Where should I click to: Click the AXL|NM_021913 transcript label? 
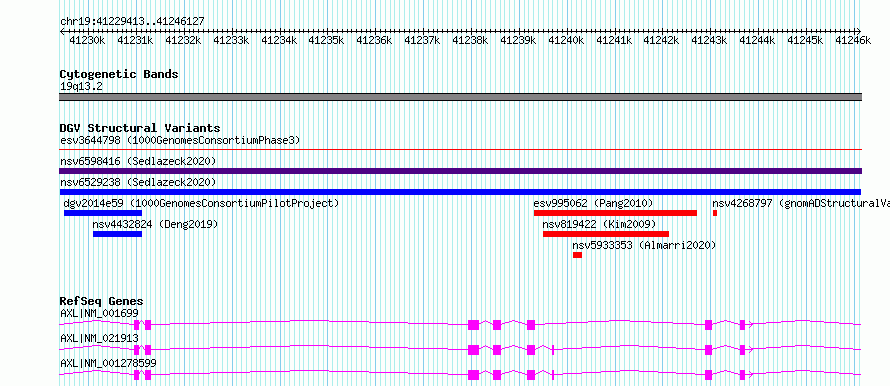coord(99,338)
